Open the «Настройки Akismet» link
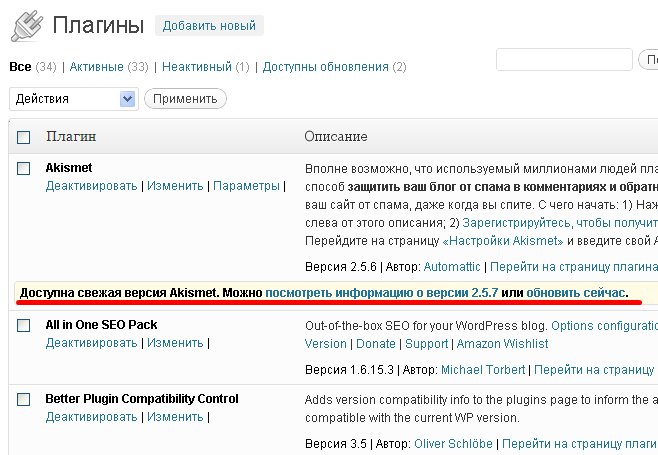Image resolution: width=658 pixels, height=455 pixels. pos(503,241)
